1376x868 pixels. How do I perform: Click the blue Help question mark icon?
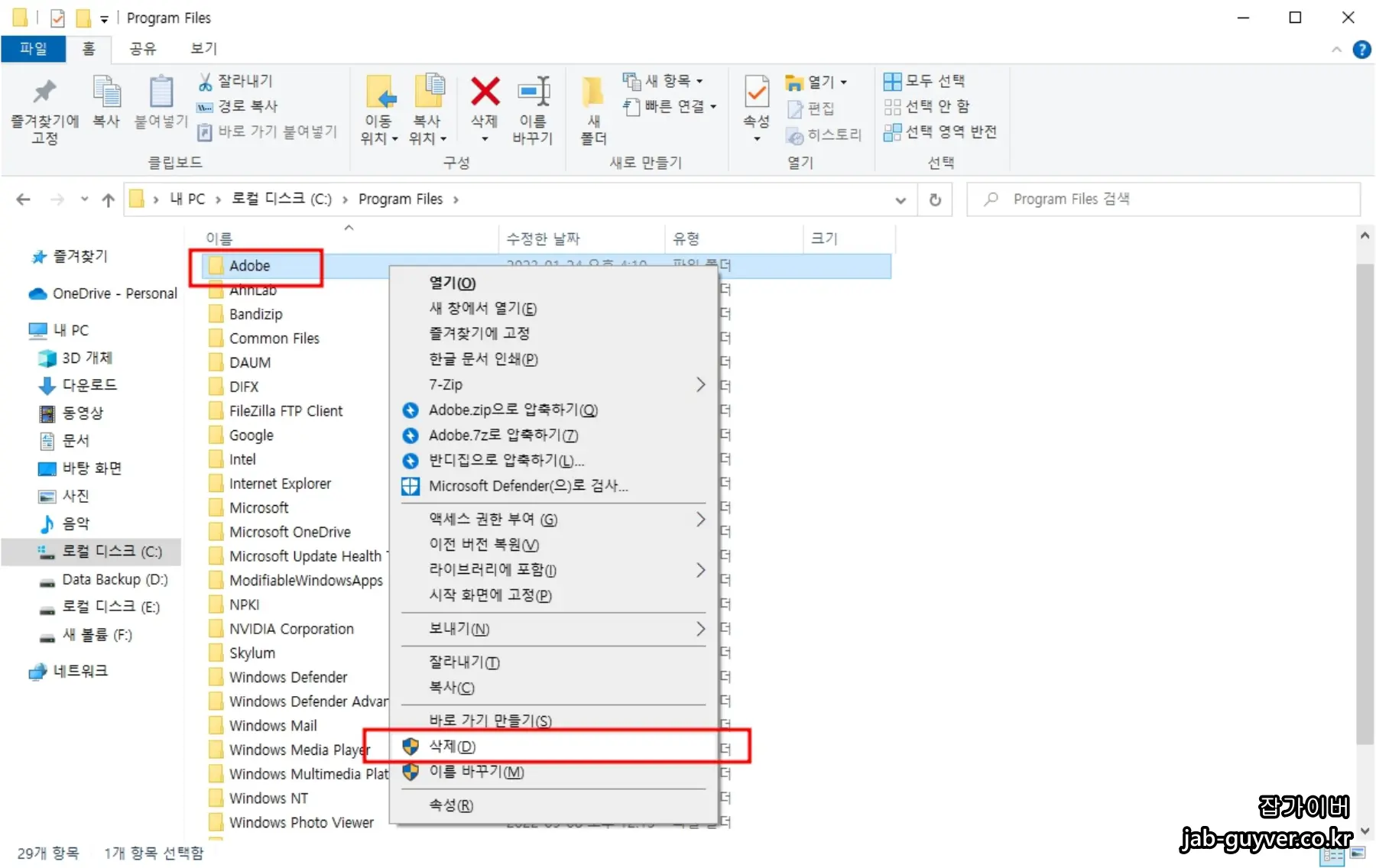tap(1361, 49)
